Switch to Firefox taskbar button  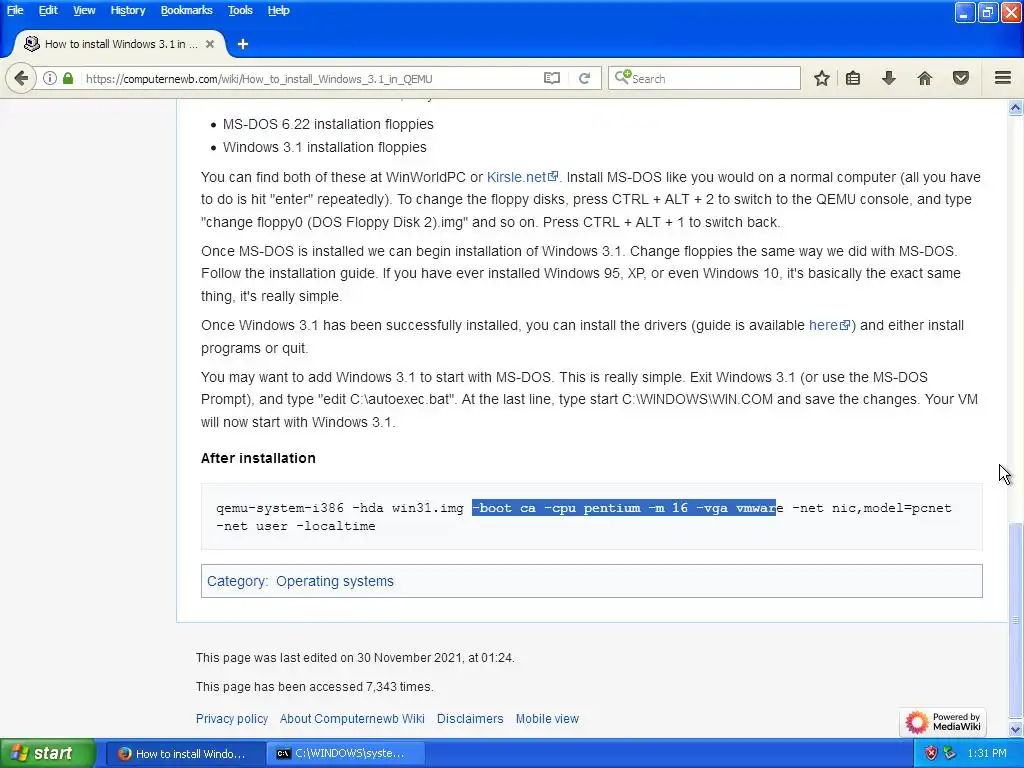click(x=185, y=754)
